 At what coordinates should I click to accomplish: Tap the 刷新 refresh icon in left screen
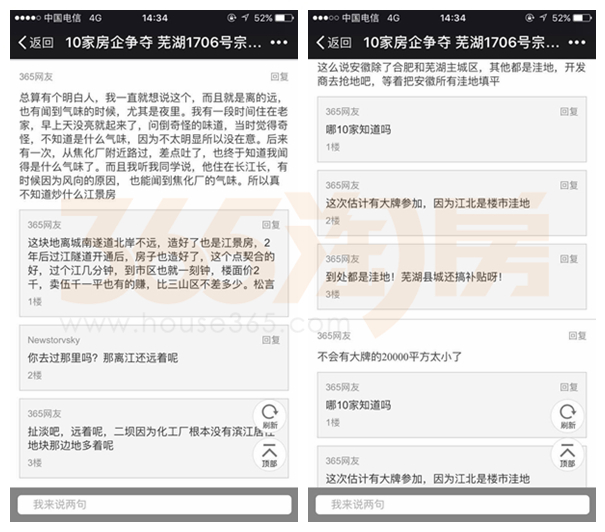[x=270, y=417]
